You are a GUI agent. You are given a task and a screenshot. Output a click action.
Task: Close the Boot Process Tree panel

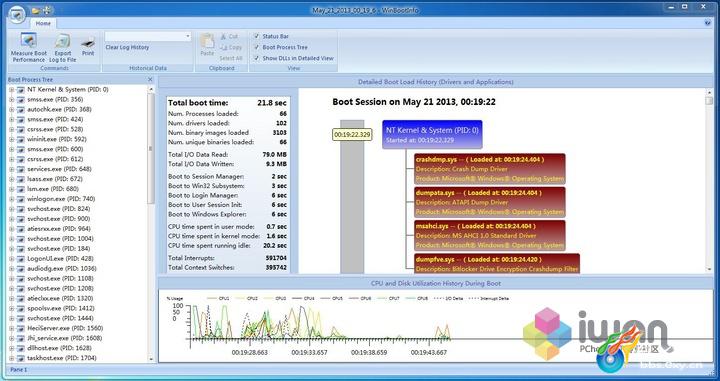pos(150,79)
